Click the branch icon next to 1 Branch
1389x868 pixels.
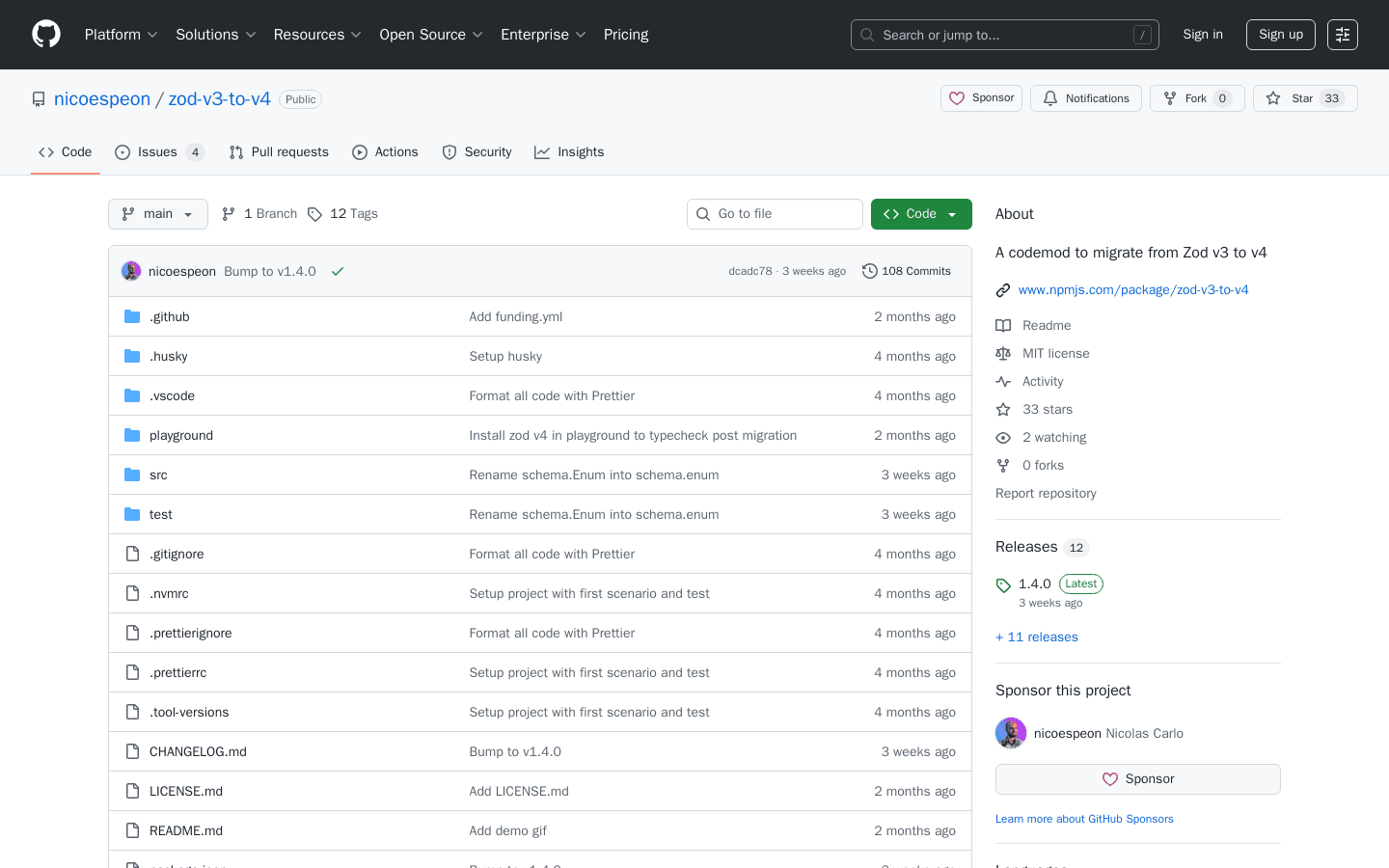228,213
